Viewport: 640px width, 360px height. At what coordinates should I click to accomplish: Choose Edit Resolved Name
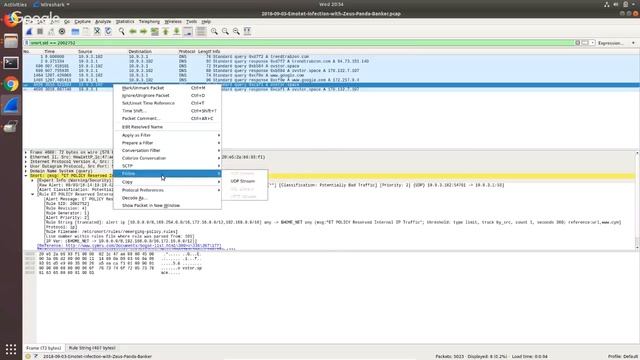coord(167,127)
